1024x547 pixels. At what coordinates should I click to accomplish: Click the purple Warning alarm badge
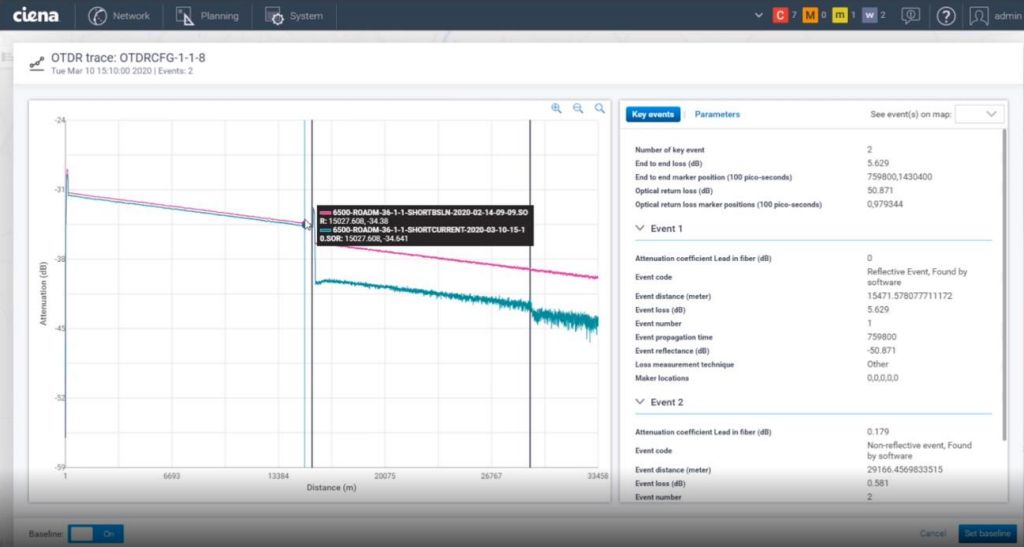pyautogui.click(x=869, y=15)
